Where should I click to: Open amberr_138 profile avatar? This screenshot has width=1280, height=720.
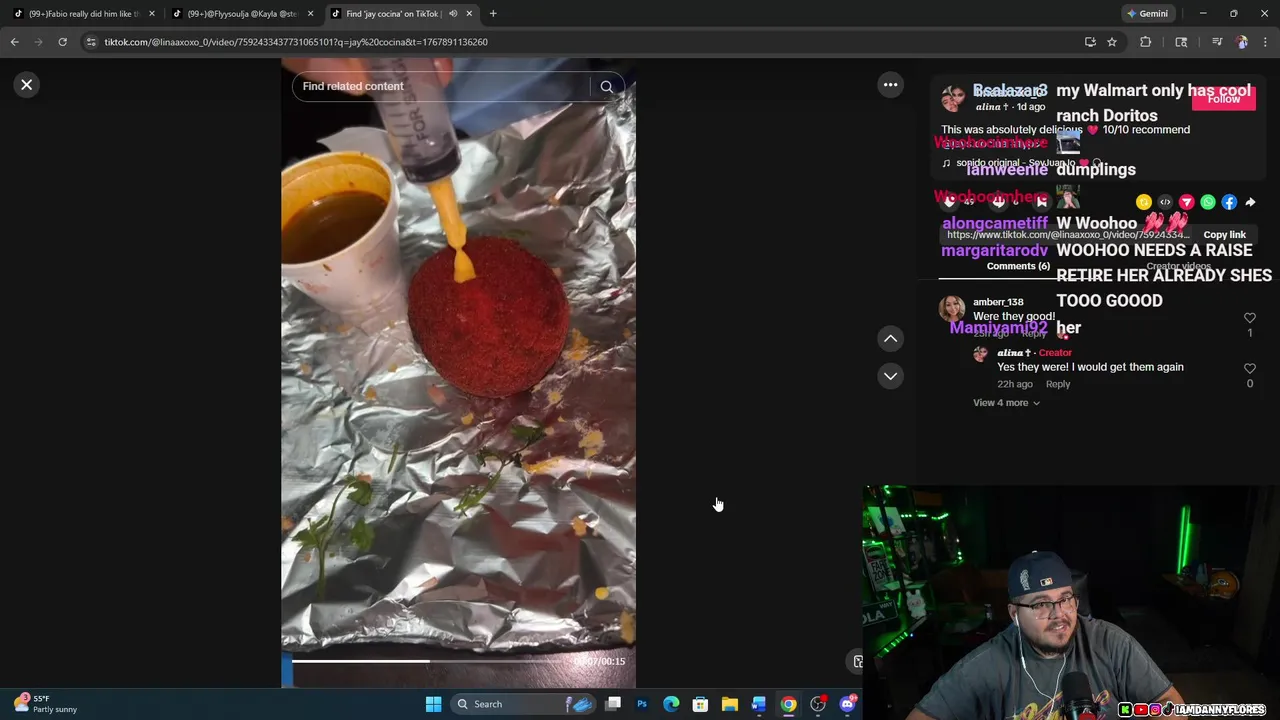[x=952, y=308]
